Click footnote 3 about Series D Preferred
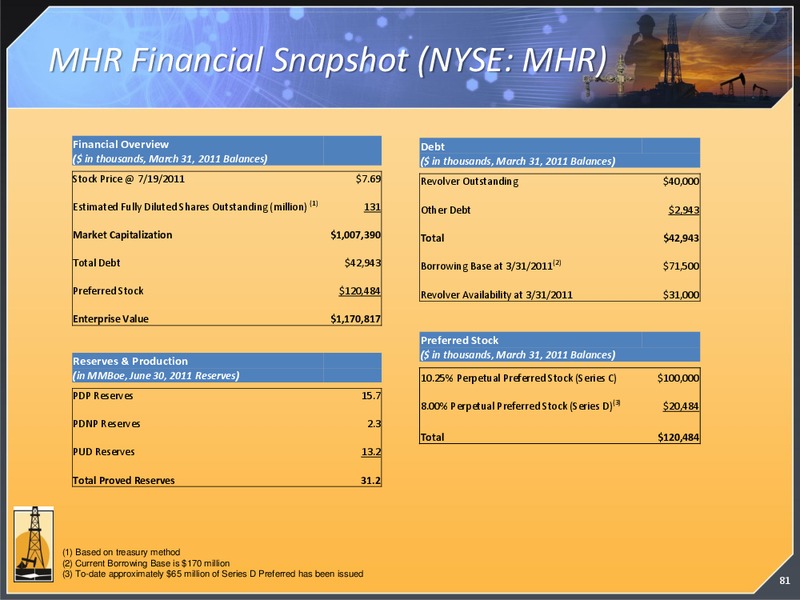The image size is (800, 600). click(213, 574)
